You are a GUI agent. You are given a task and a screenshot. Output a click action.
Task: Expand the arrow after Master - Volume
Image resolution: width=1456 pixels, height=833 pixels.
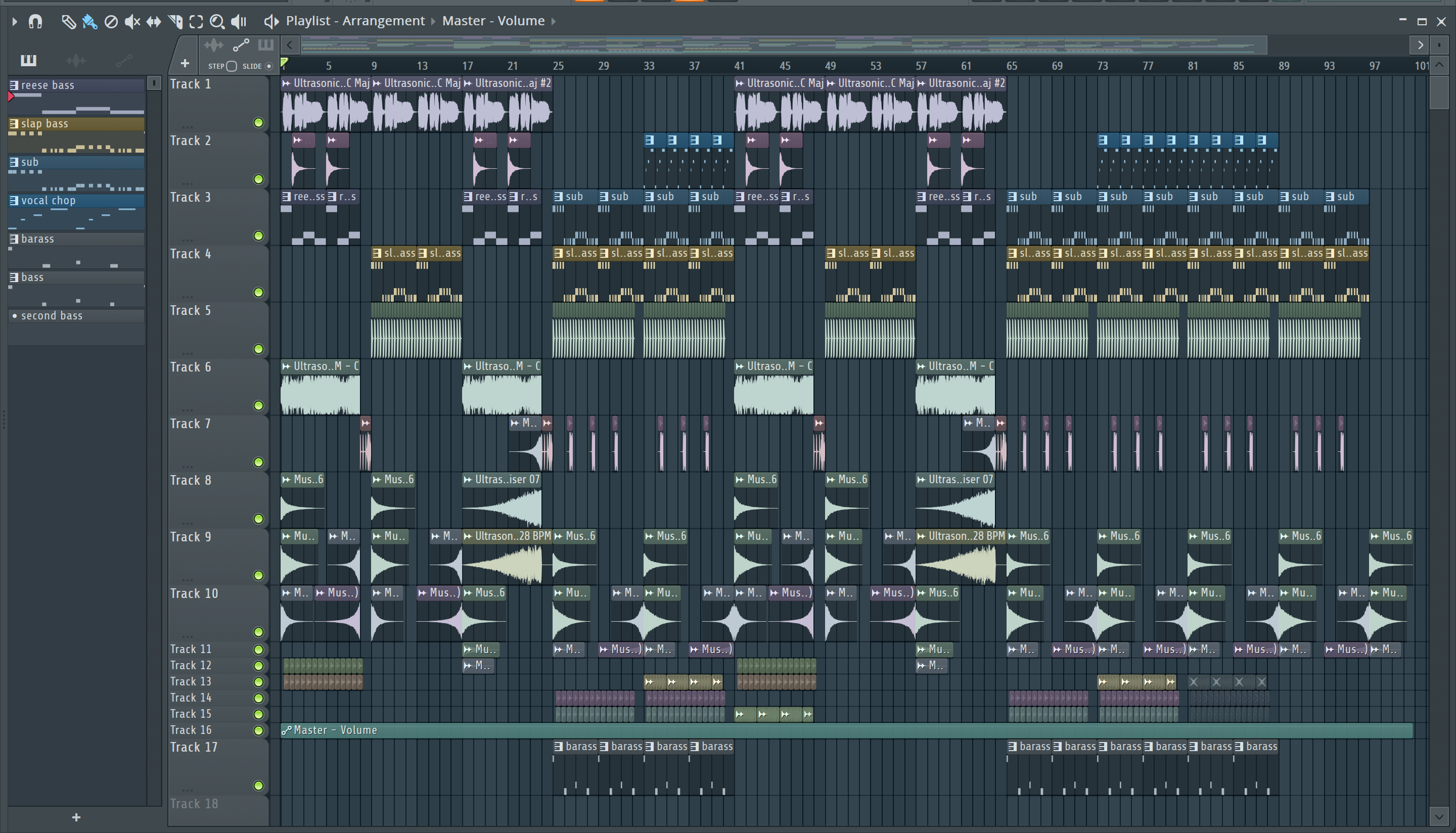[x=553, y=21]
